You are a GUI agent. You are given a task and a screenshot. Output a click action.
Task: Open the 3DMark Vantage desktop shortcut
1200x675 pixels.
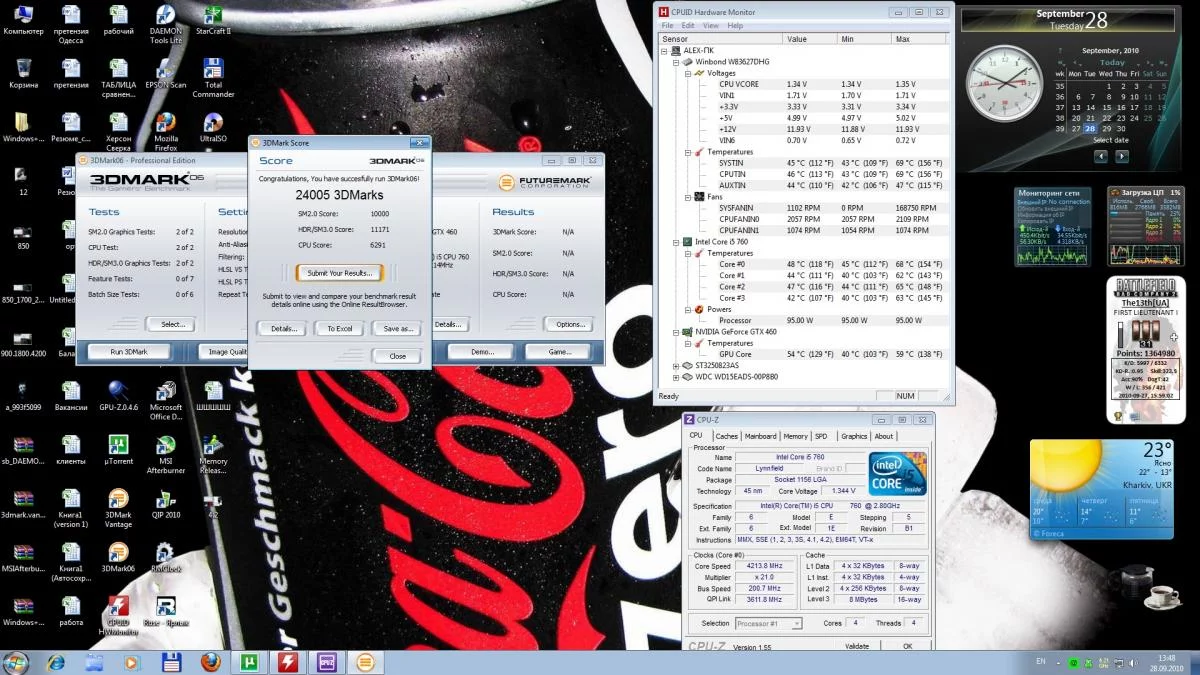(118, 507)
